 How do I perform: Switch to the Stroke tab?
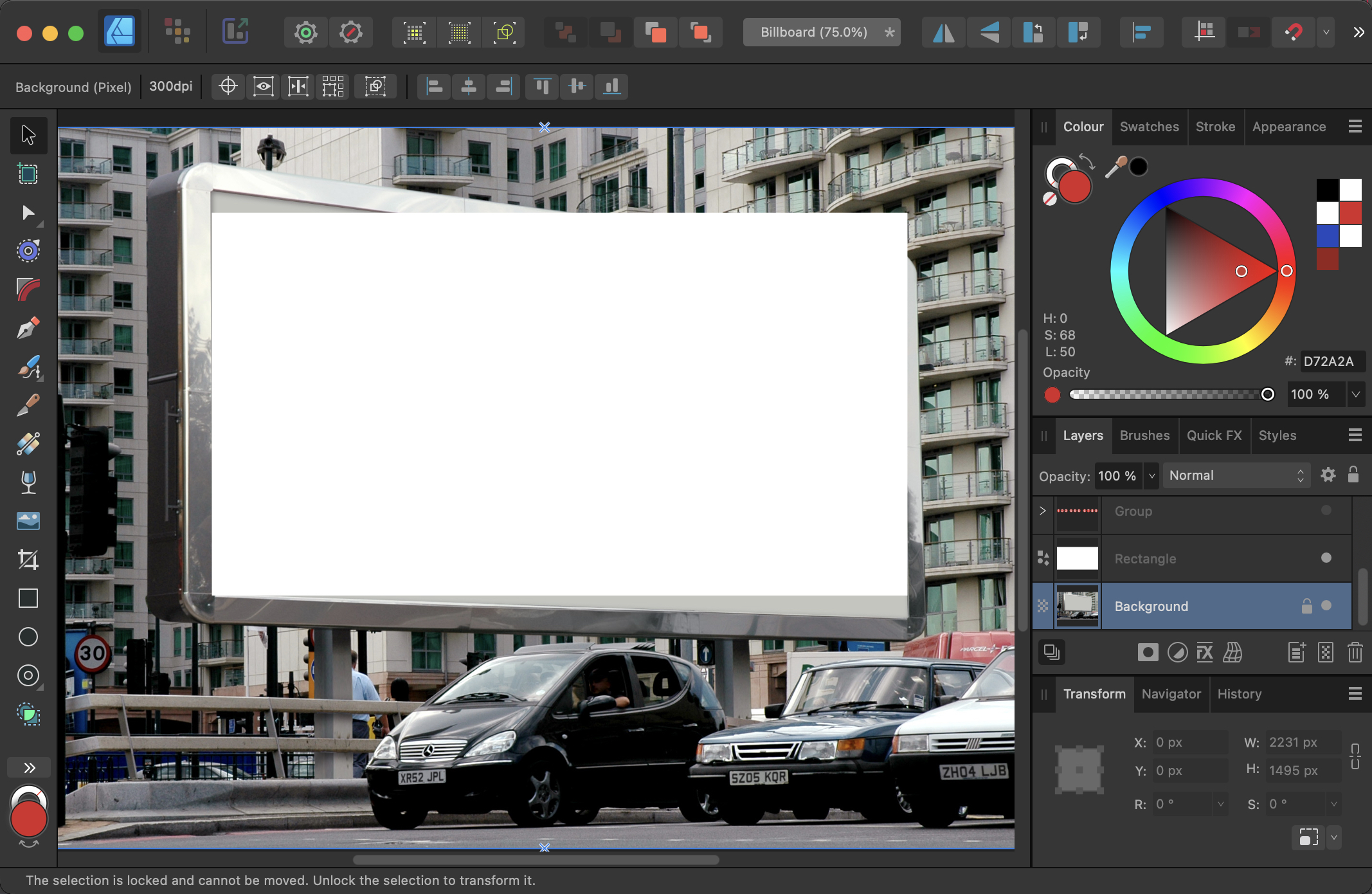click(1215, 127)
